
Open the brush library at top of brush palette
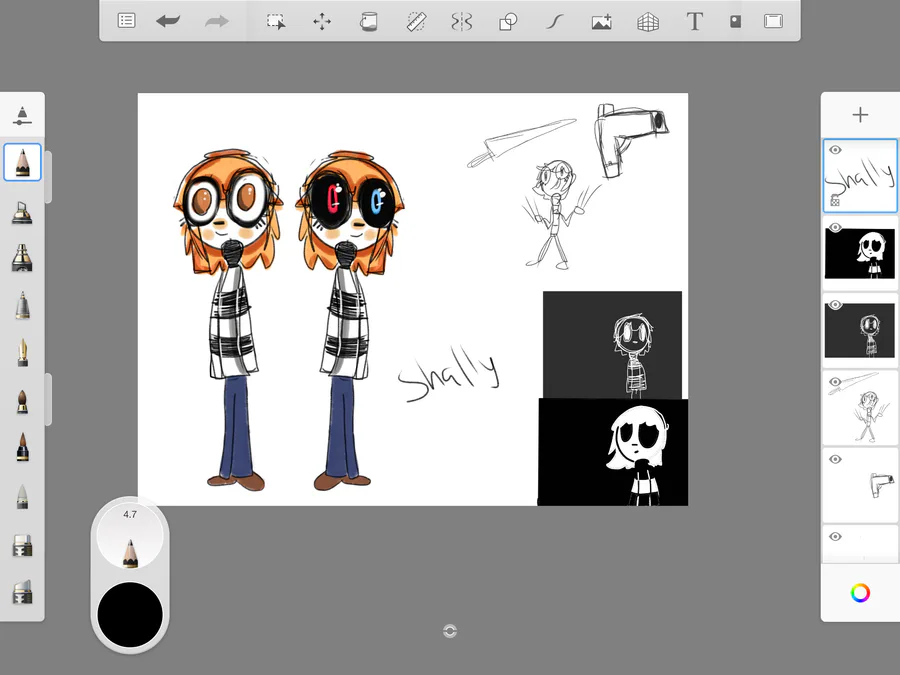tap(22, 115)
